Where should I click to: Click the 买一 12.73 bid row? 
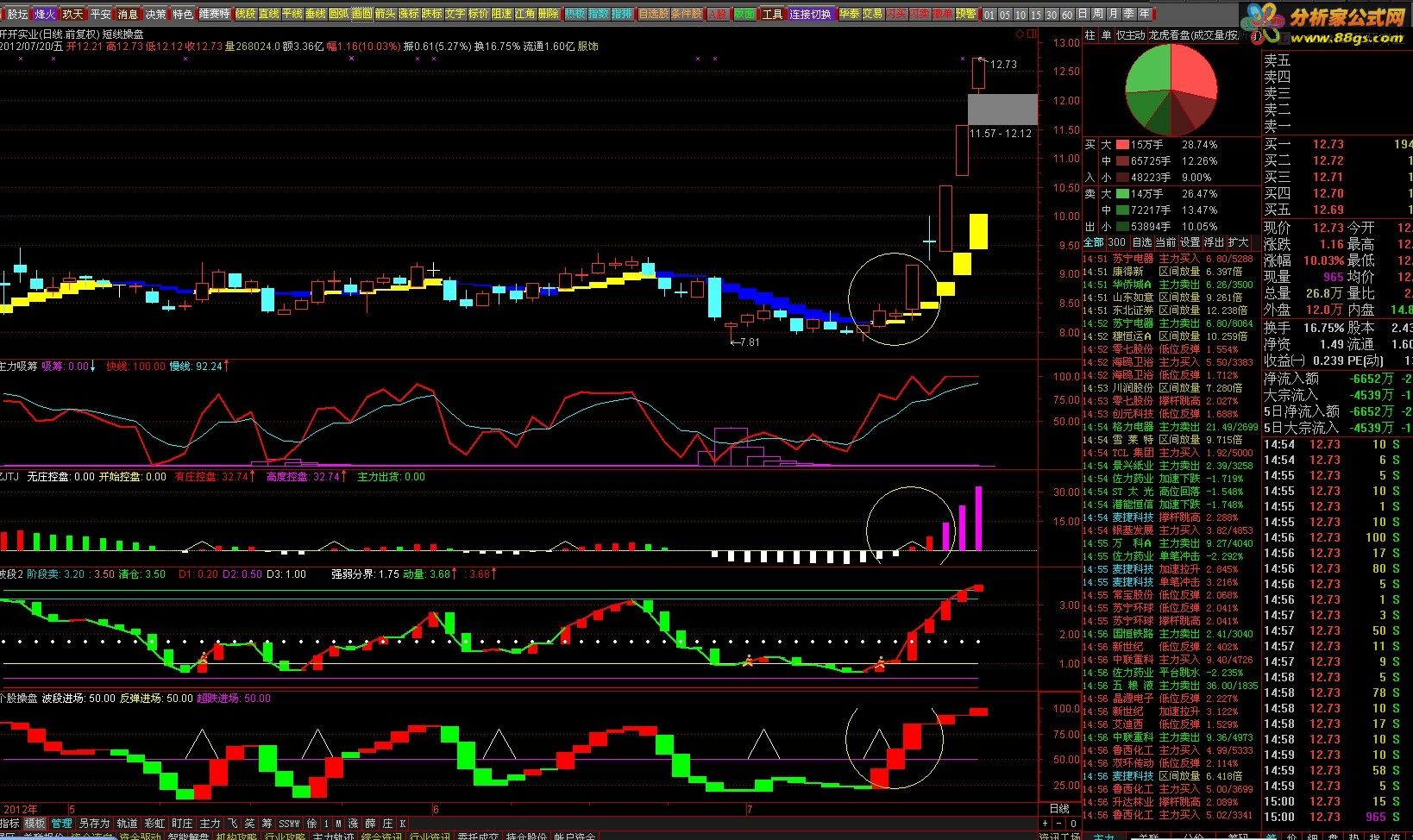[x=1337, y=145]
